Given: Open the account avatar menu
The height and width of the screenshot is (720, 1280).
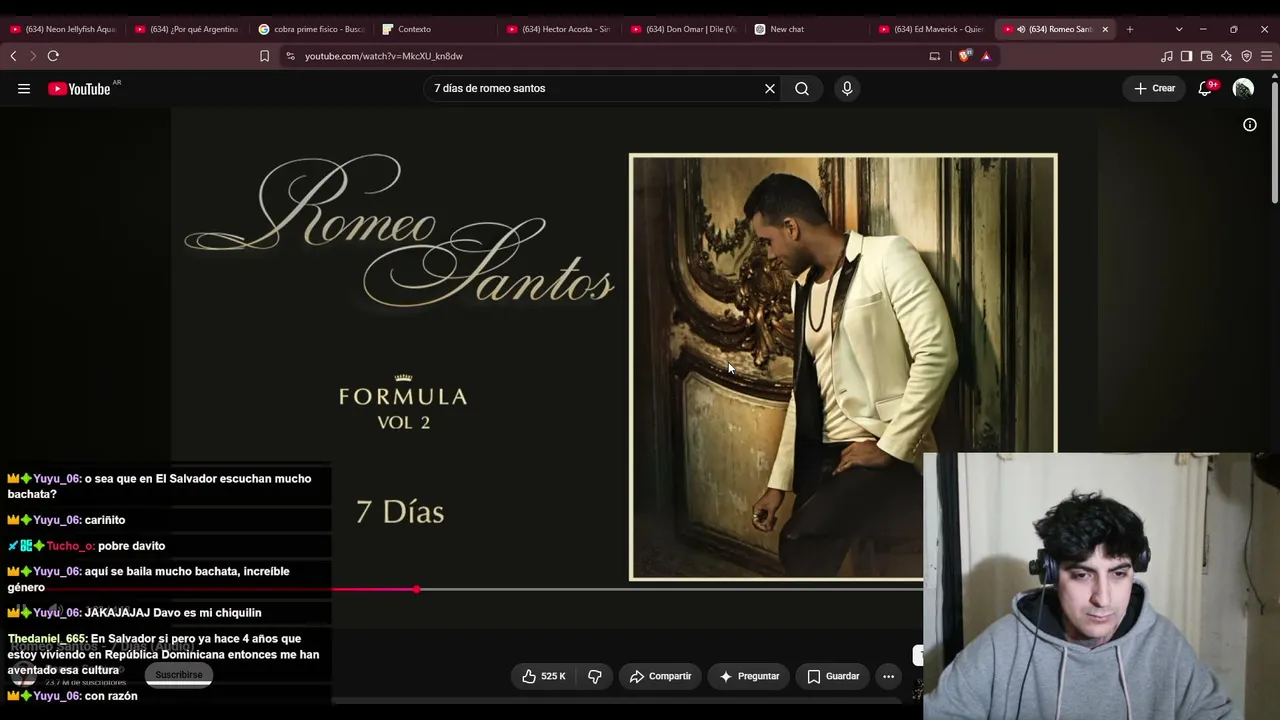Looking at the screenshot, I should coord(1243,89).
